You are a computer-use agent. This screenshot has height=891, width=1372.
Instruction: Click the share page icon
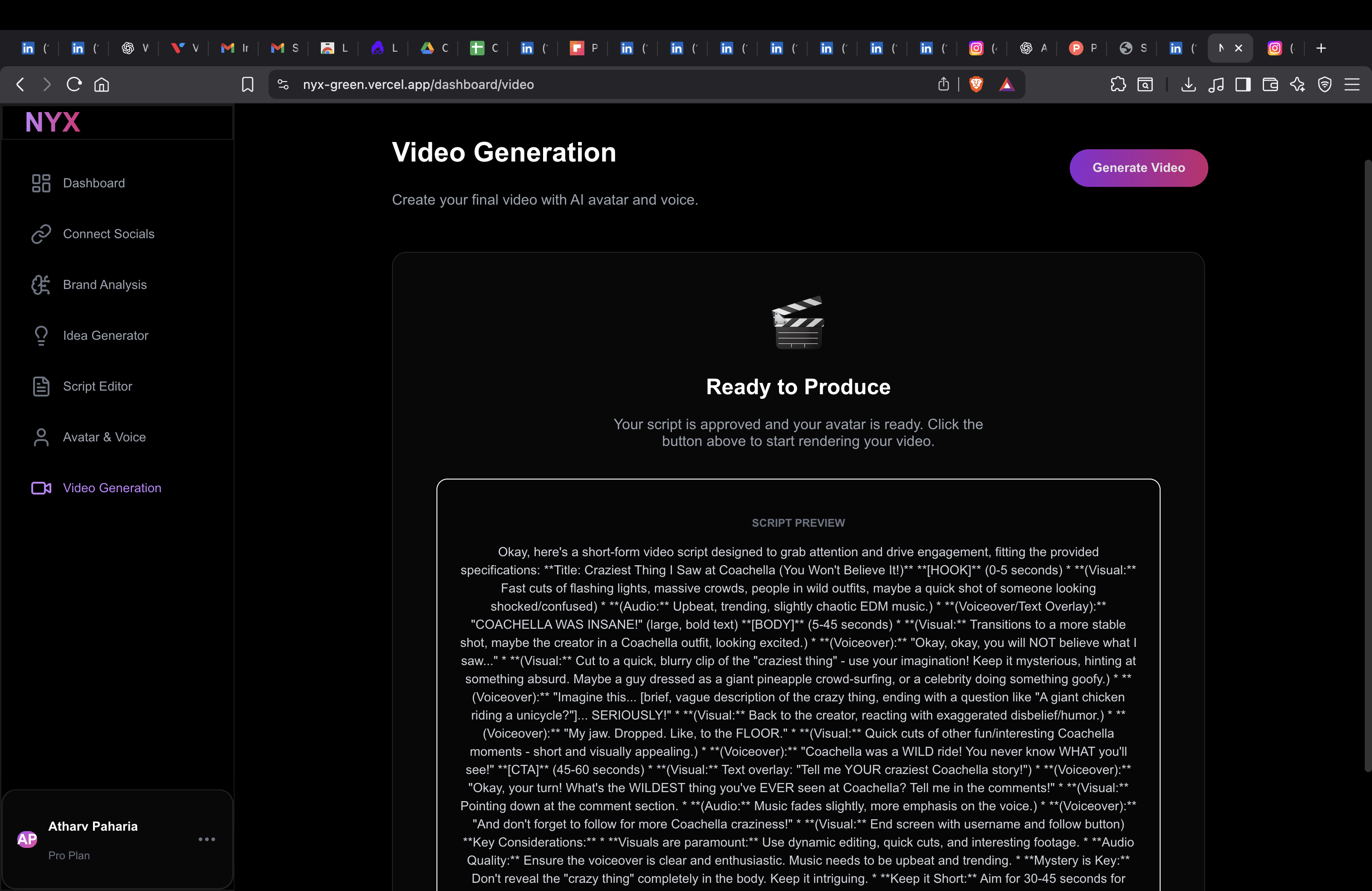[x=944, y=84]
